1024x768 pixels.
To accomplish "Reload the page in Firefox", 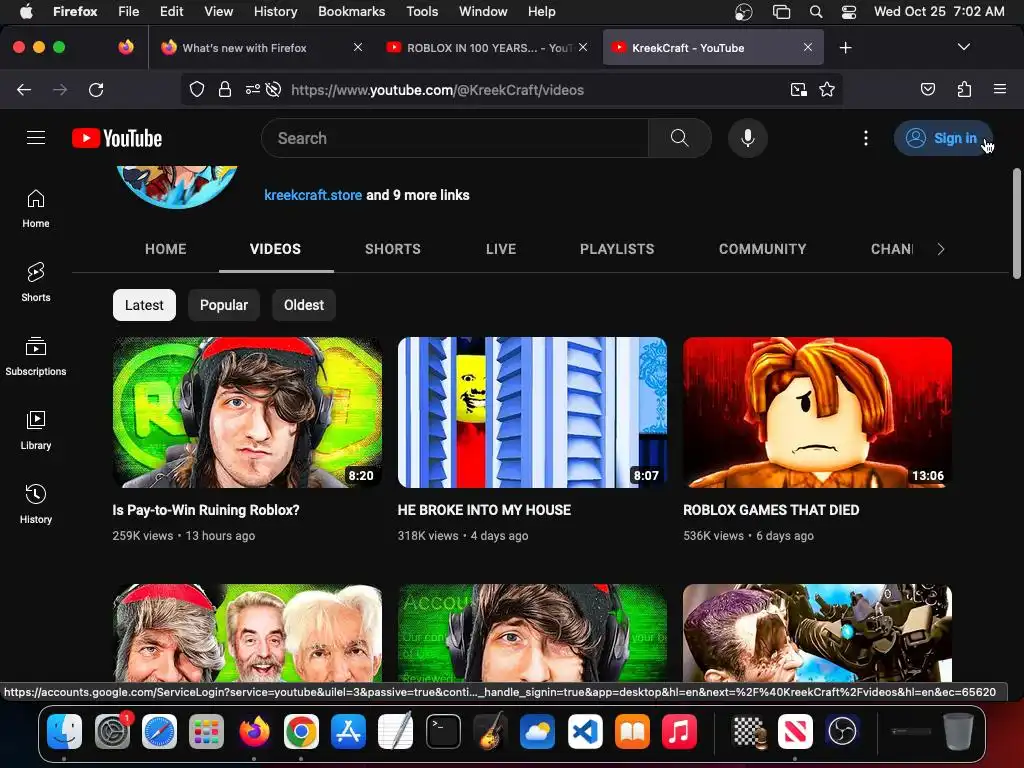I will (96, 89).
